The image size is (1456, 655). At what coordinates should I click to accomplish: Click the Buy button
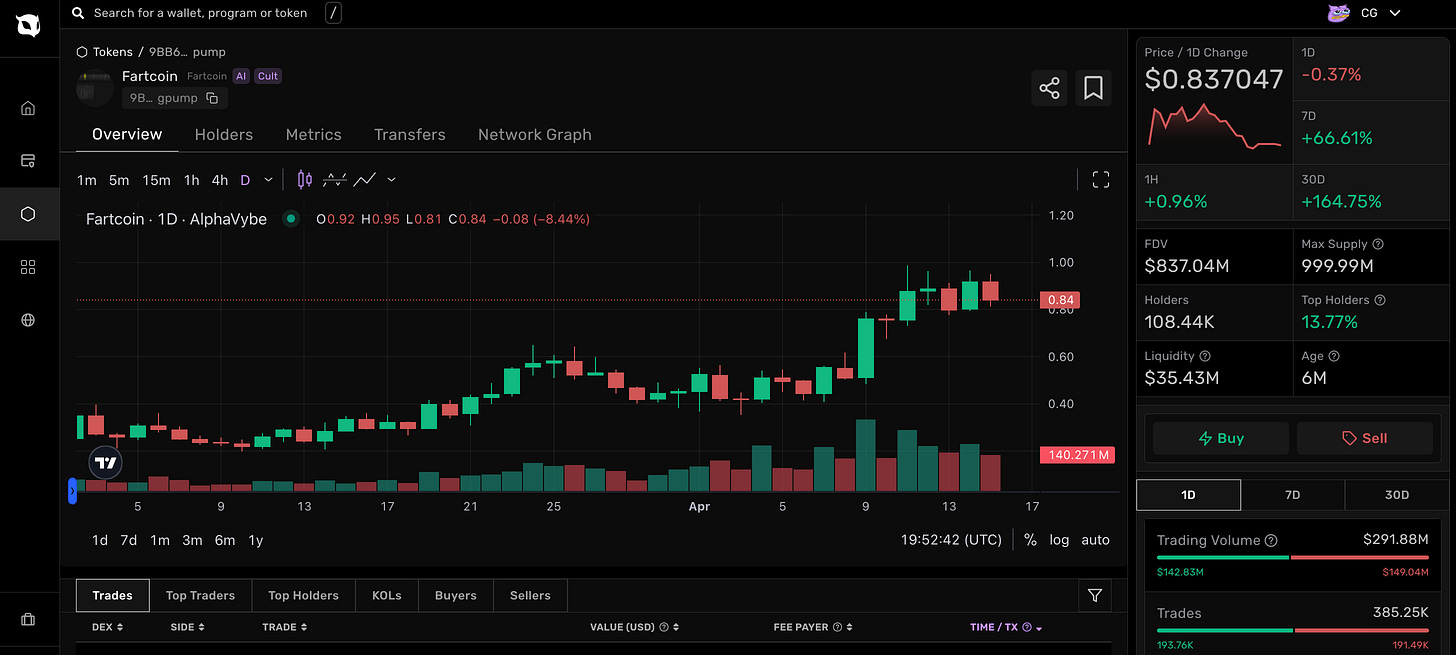click(1221, 438)
